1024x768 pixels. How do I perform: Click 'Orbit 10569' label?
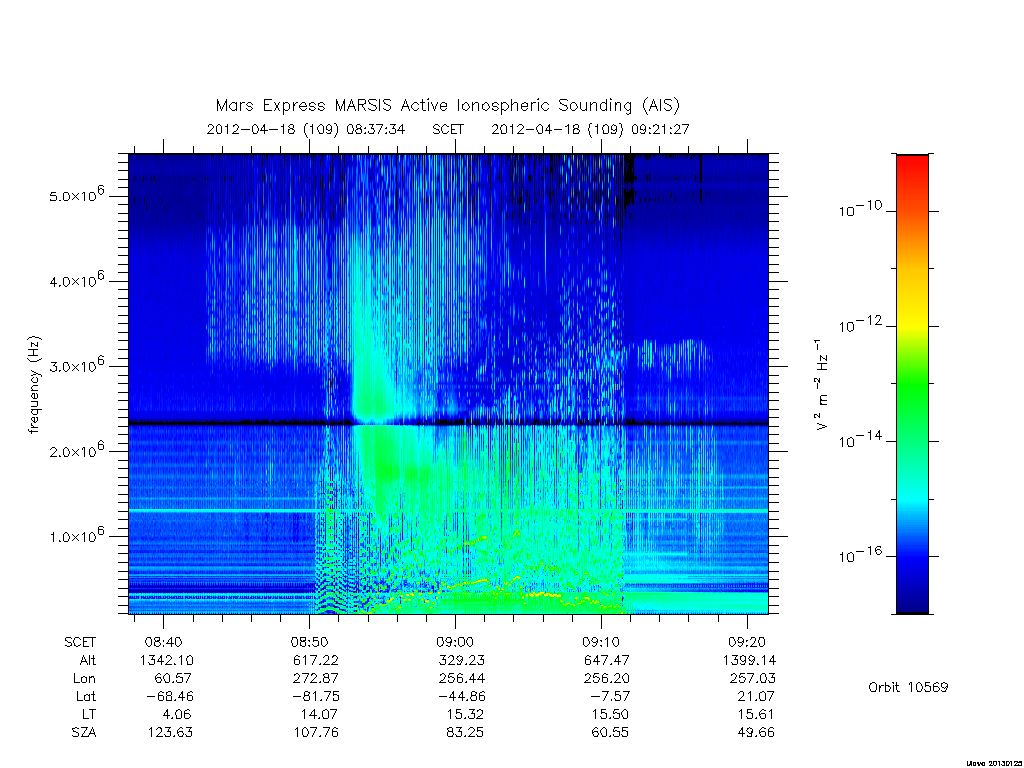pyautogui.click(x=908, y=687)
